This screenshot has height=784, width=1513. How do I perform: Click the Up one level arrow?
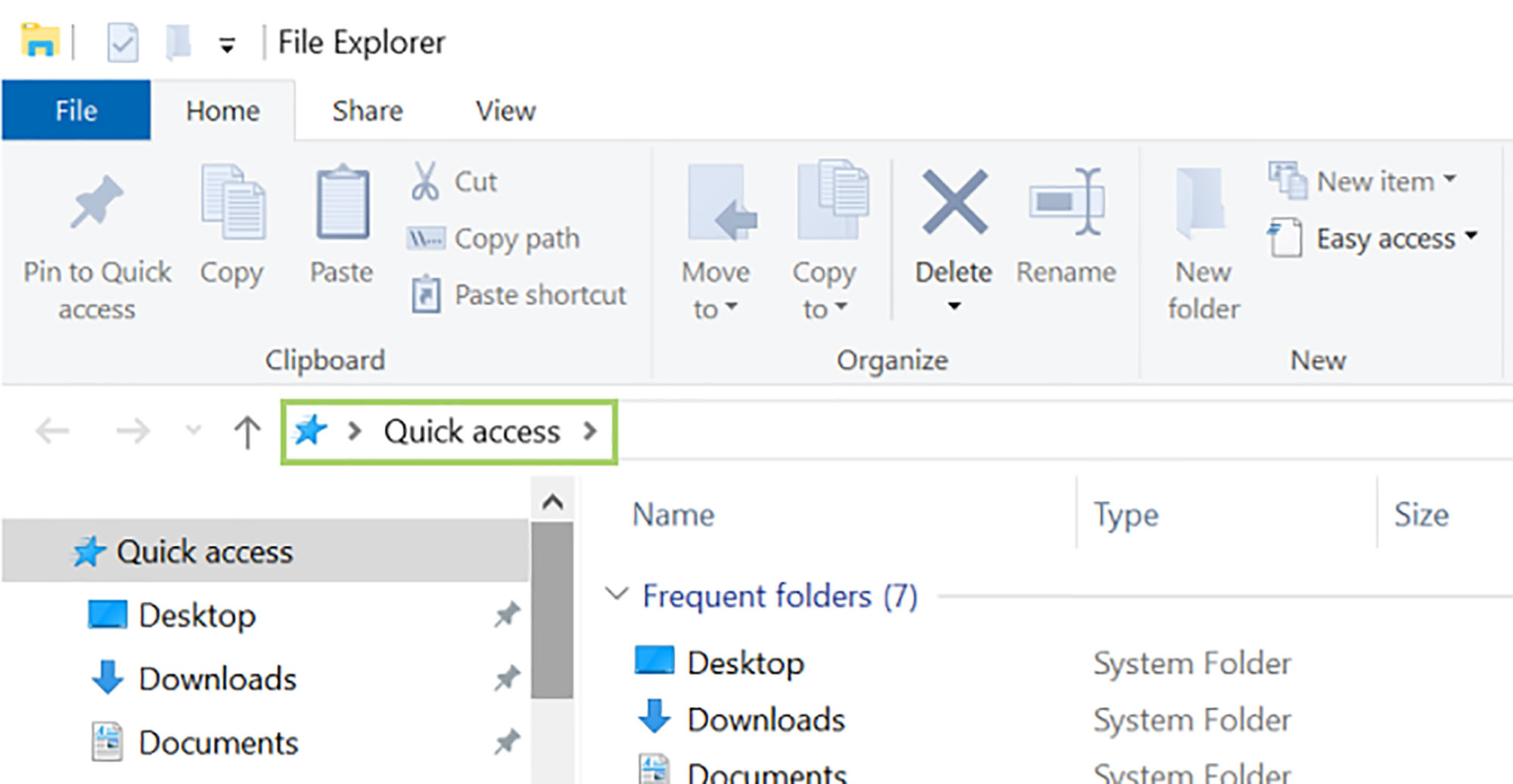pos(247,432)
